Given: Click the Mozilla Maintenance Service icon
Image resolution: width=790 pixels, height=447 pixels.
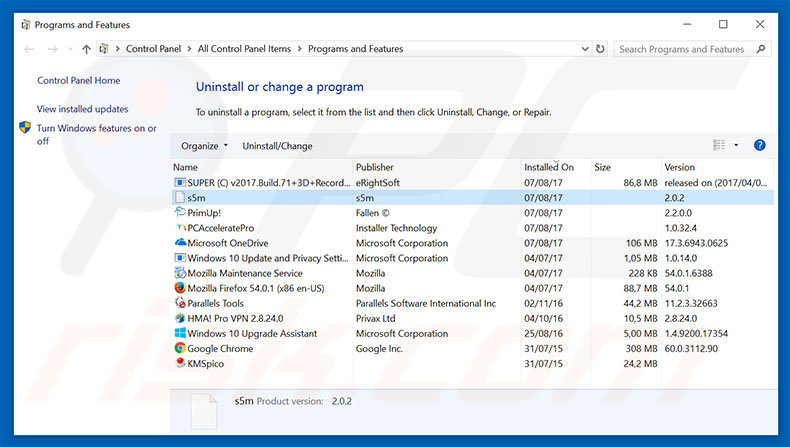Looking at the screenshot, I should (180, 273).
